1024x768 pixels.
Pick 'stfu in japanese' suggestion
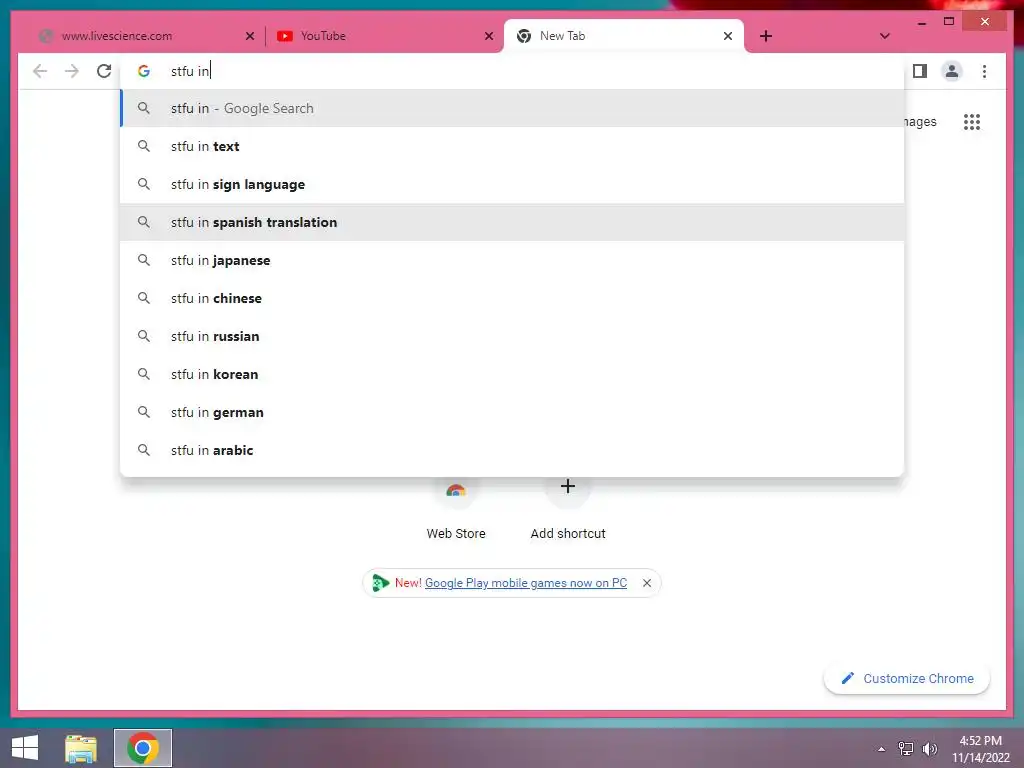pyautogui.click(x=512, y=260)
